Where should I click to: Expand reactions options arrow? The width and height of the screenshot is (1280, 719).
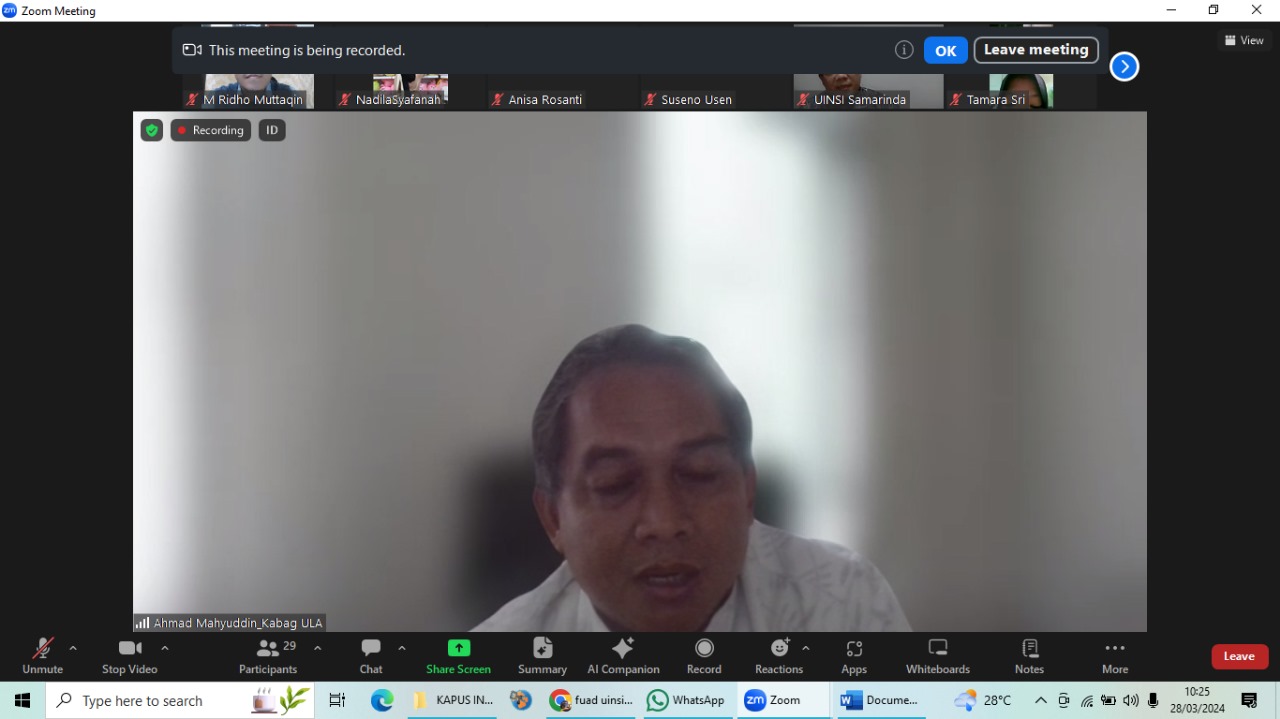tap(806, 648)
